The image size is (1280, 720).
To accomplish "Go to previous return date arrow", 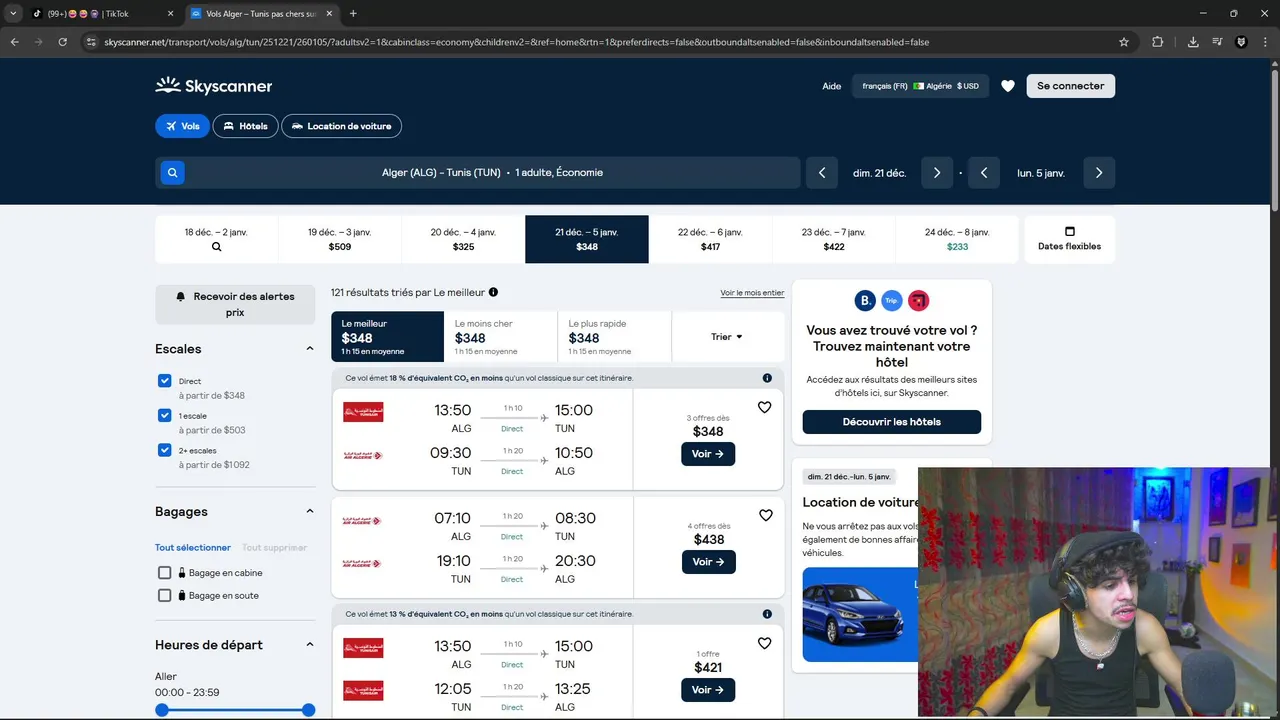I will [984, 173].
